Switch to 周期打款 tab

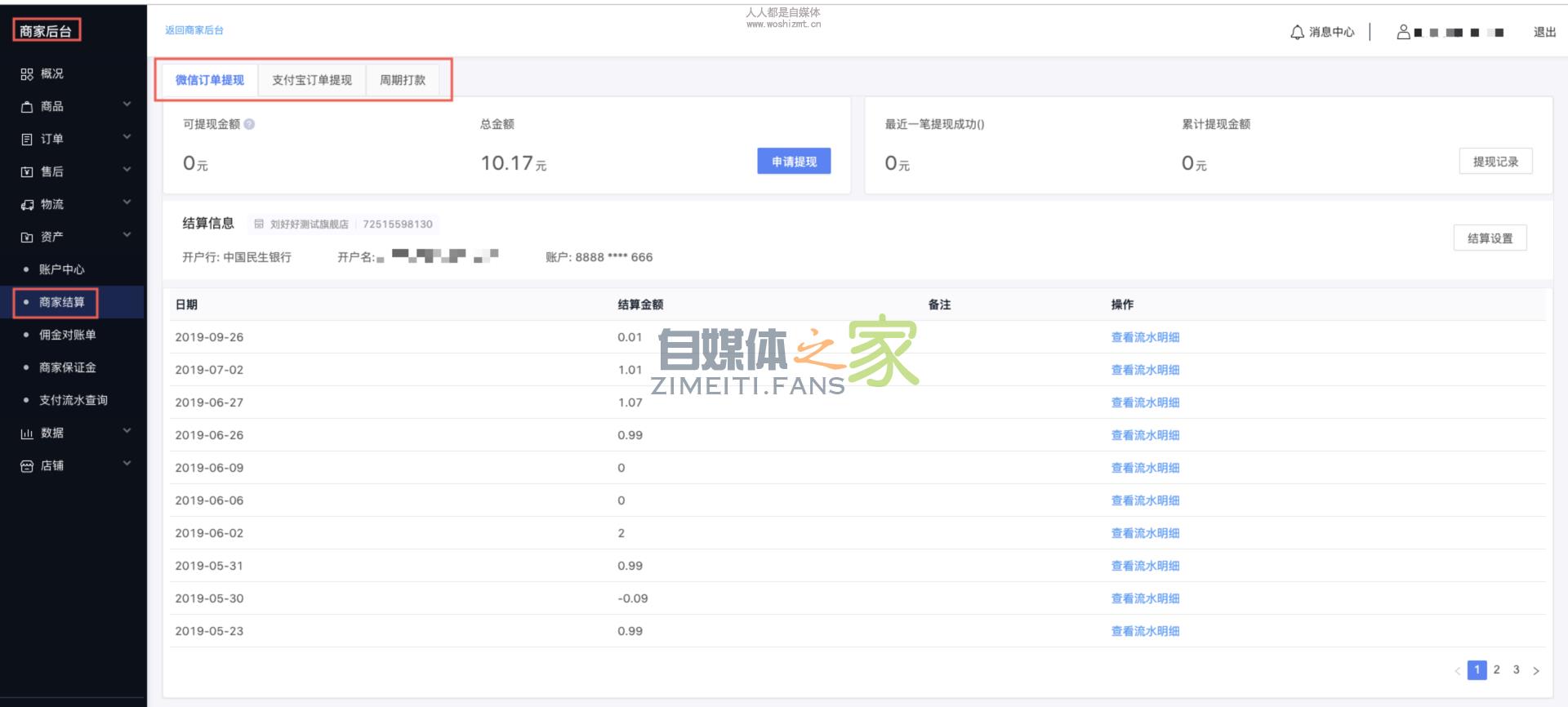(402, 80)
